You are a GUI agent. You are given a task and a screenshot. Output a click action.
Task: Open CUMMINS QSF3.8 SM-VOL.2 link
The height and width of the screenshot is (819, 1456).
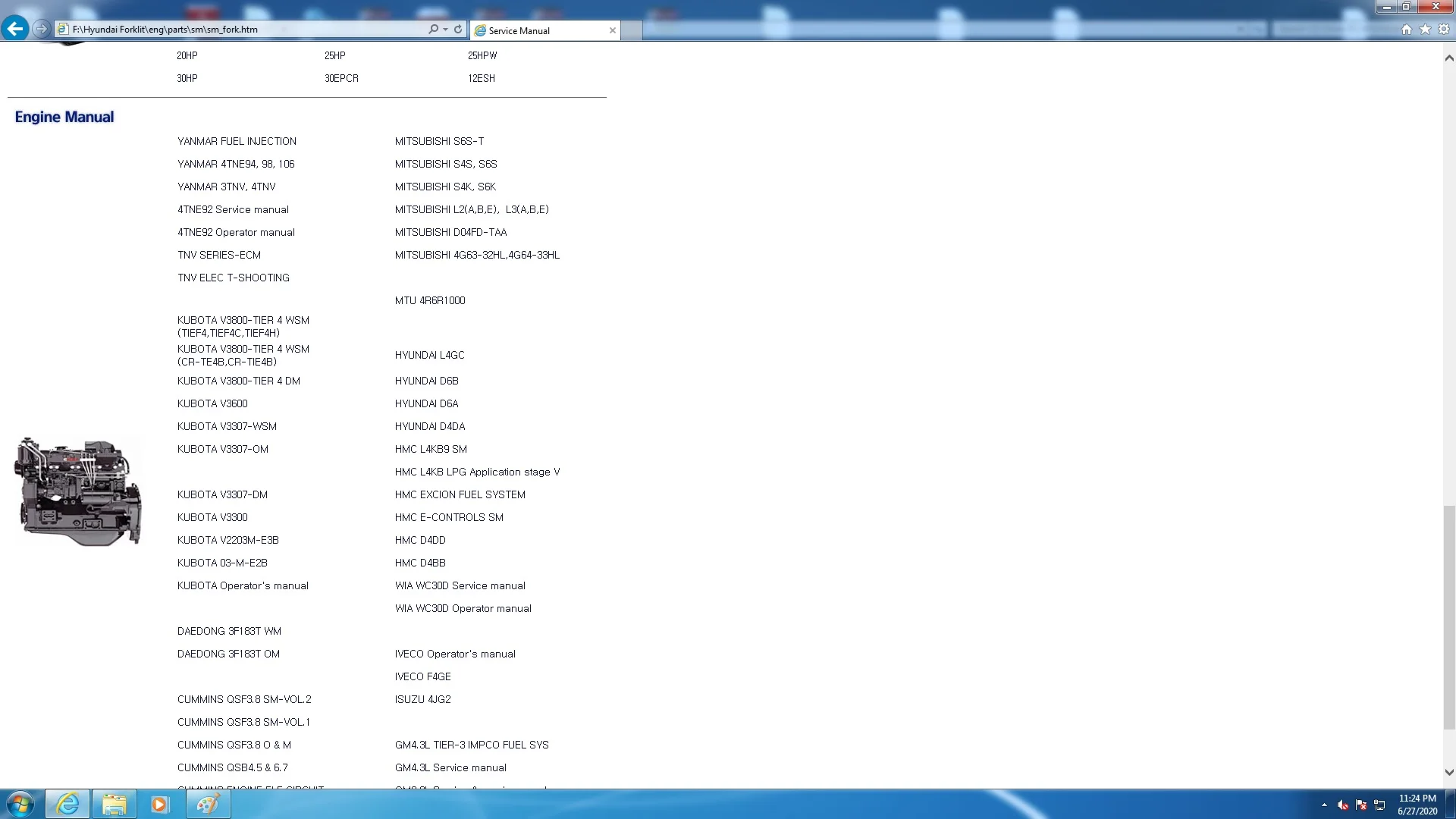pos(244,700)
